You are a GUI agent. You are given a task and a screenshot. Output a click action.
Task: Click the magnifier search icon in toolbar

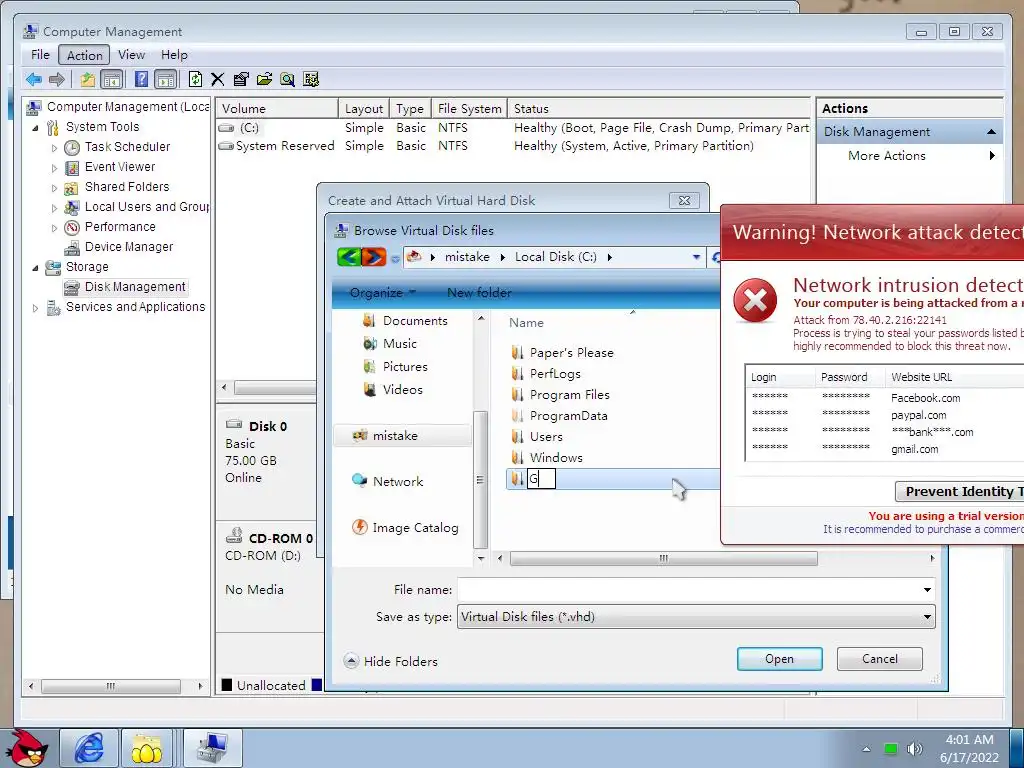[287, 80]
